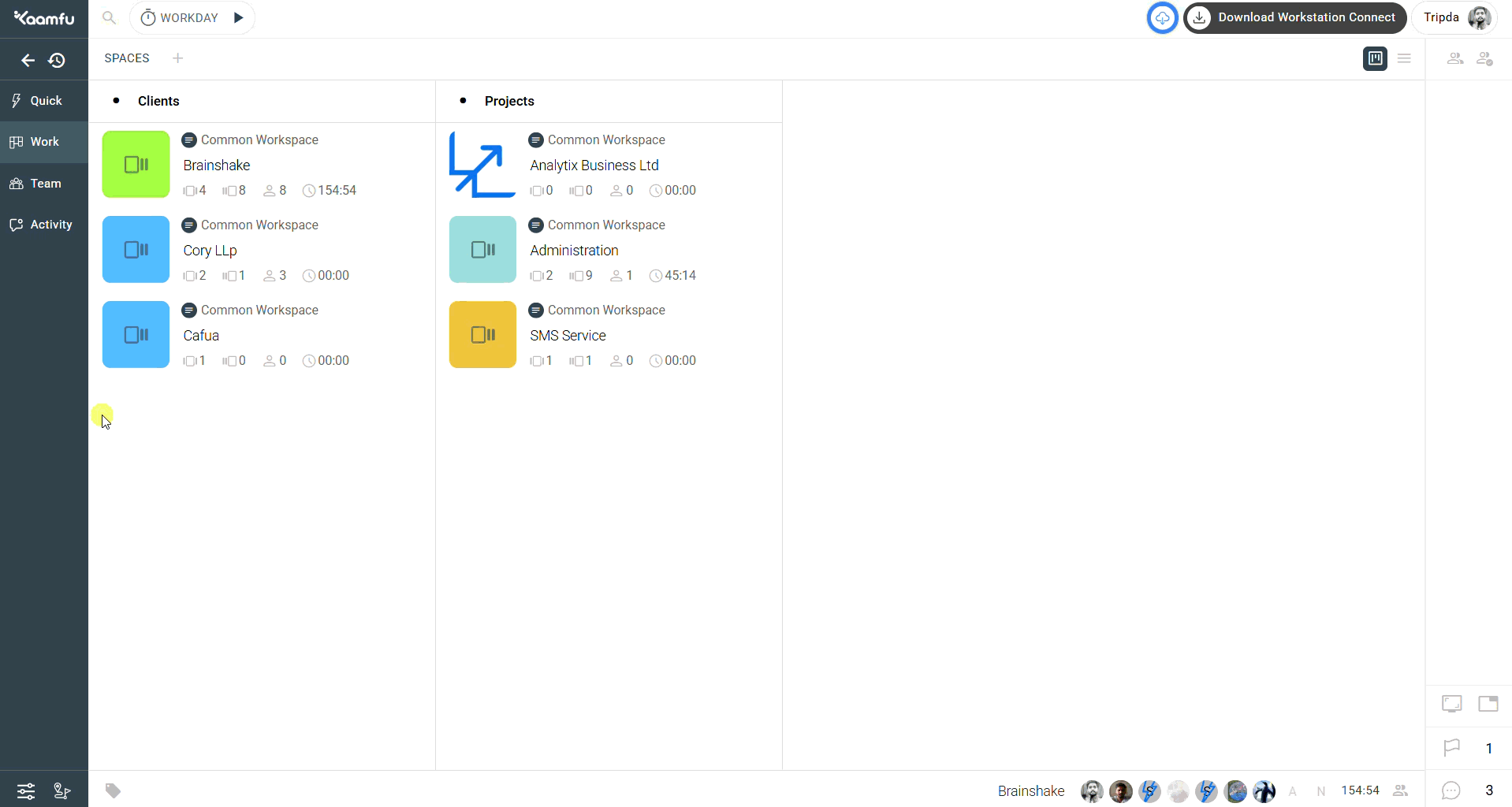
Task: Click the back arrow in sidebar
Action: coord(28,60)
